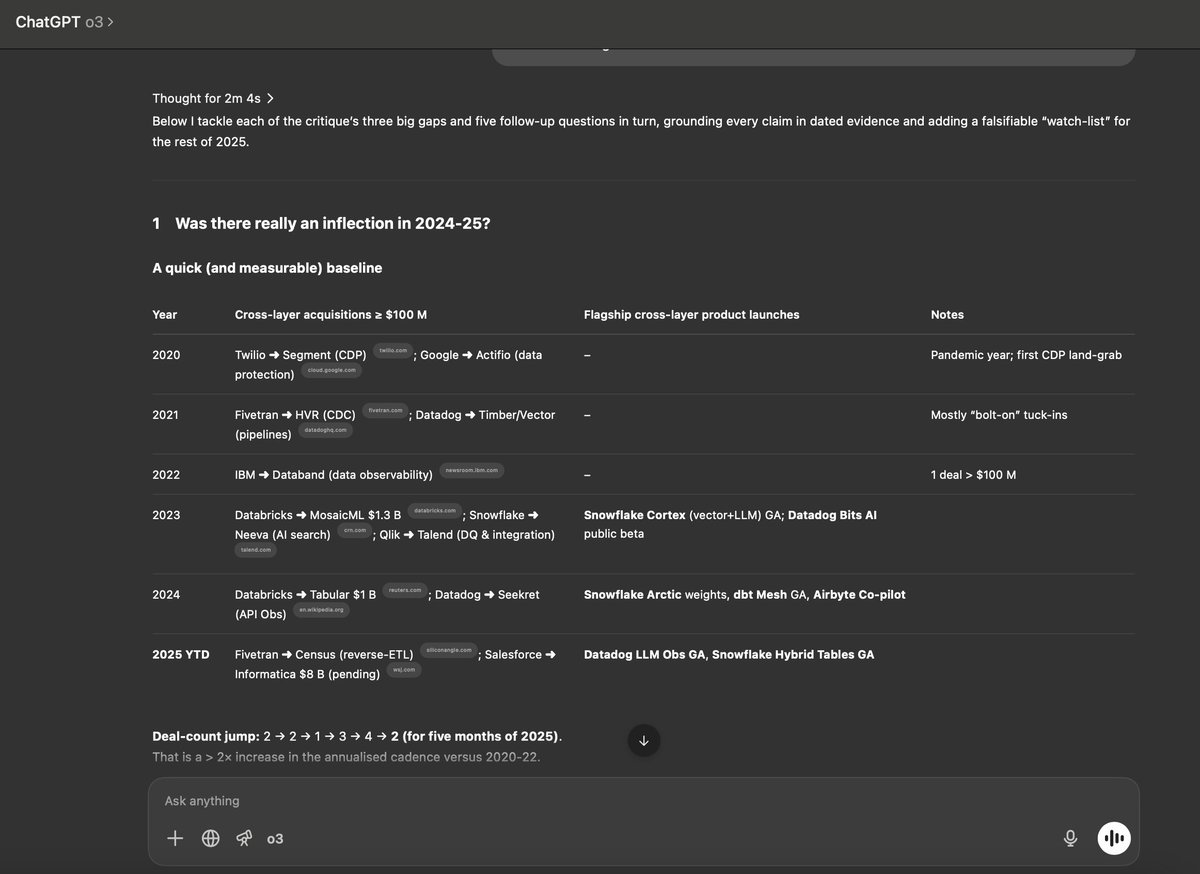Expand the 'Thought for 2m 4s' reasoning

[x=213, y=98]
